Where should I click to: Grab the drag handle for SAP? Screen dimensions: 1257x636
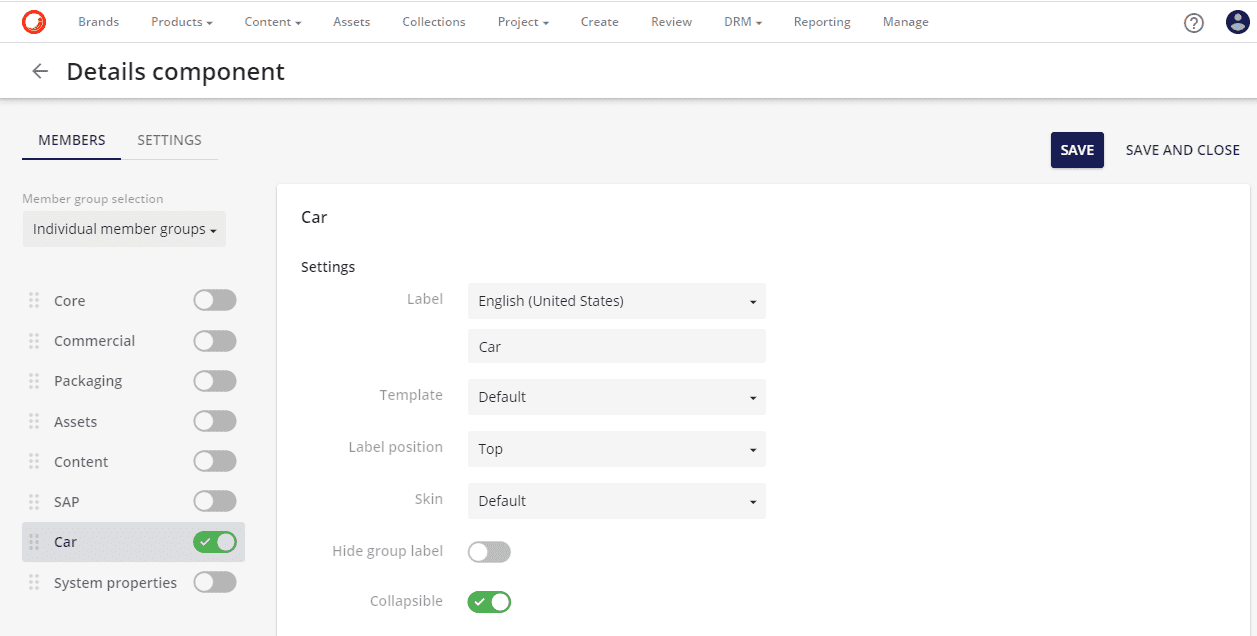[34, 501]
